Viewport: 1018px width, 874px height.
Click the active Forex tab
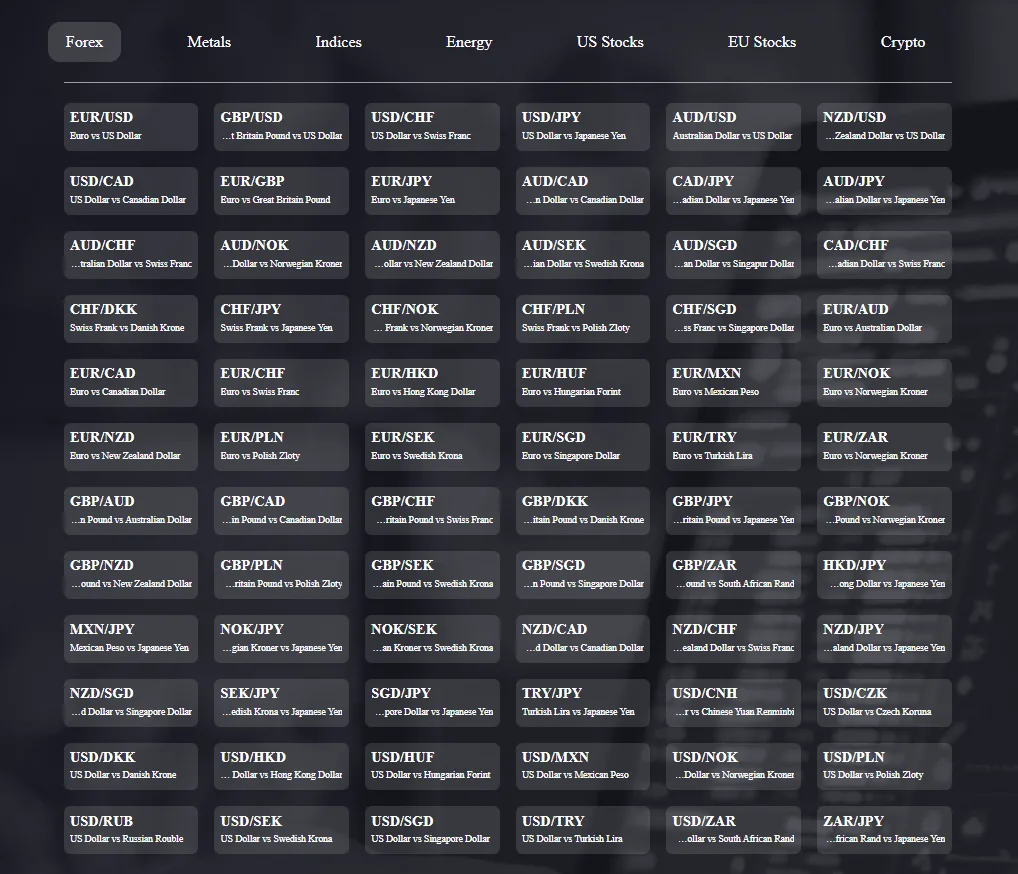[84, 42]
